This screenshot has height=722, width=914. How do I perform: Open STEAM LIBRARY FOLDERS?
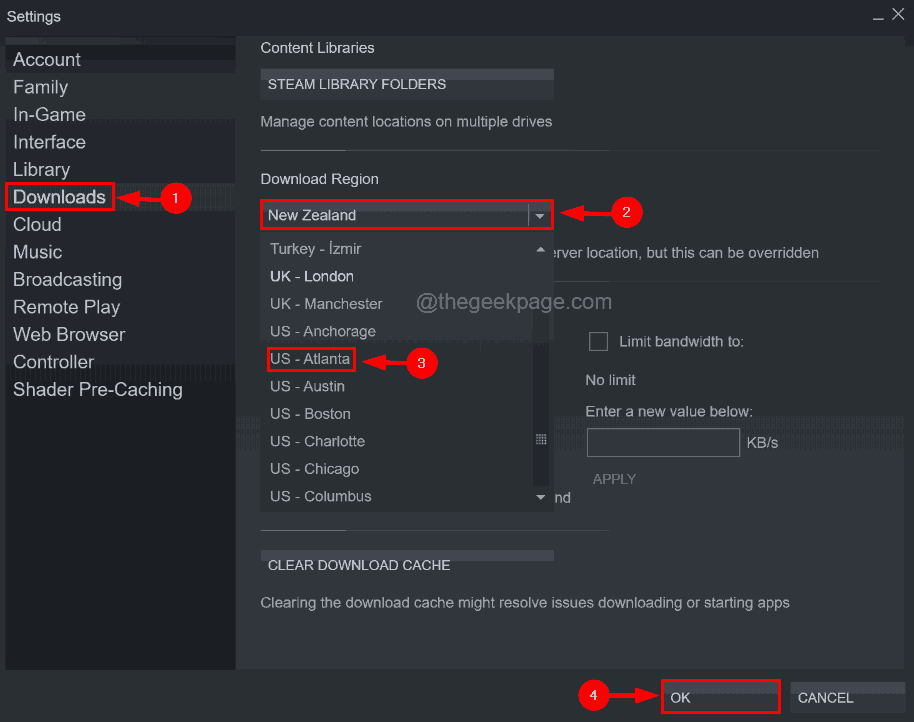pyautogui.click(x=407, y=84)
